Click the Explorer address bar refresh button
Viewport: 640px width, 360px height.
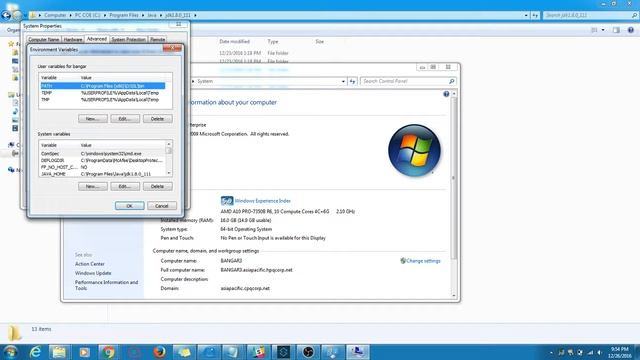(535, 15)
